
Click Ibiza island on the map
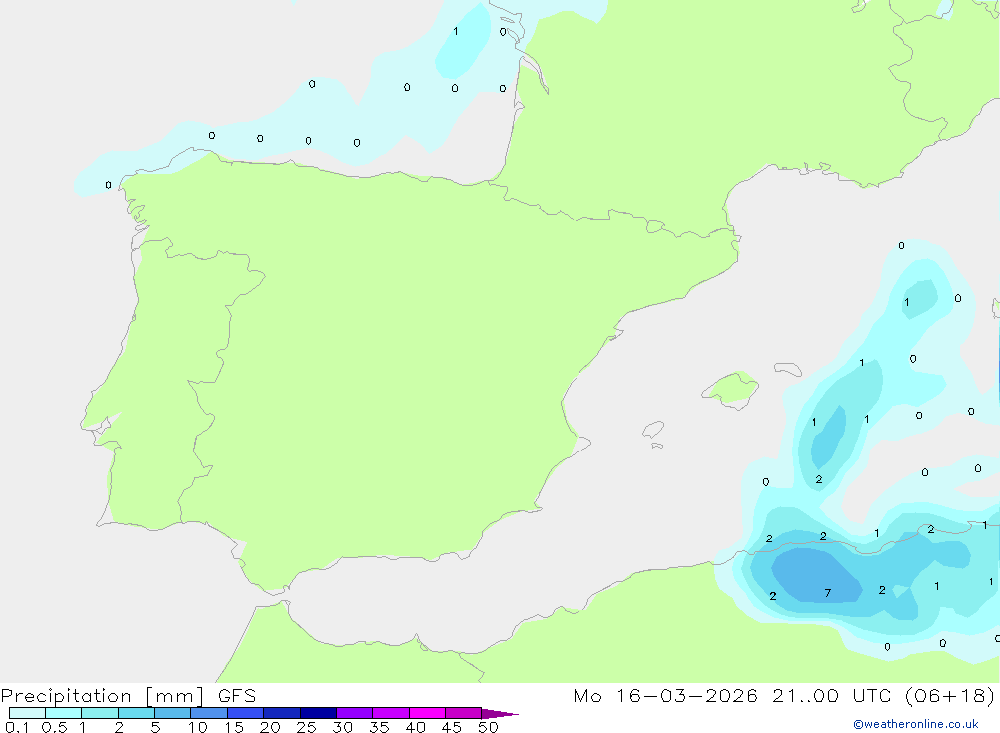(x=653, y=429)
